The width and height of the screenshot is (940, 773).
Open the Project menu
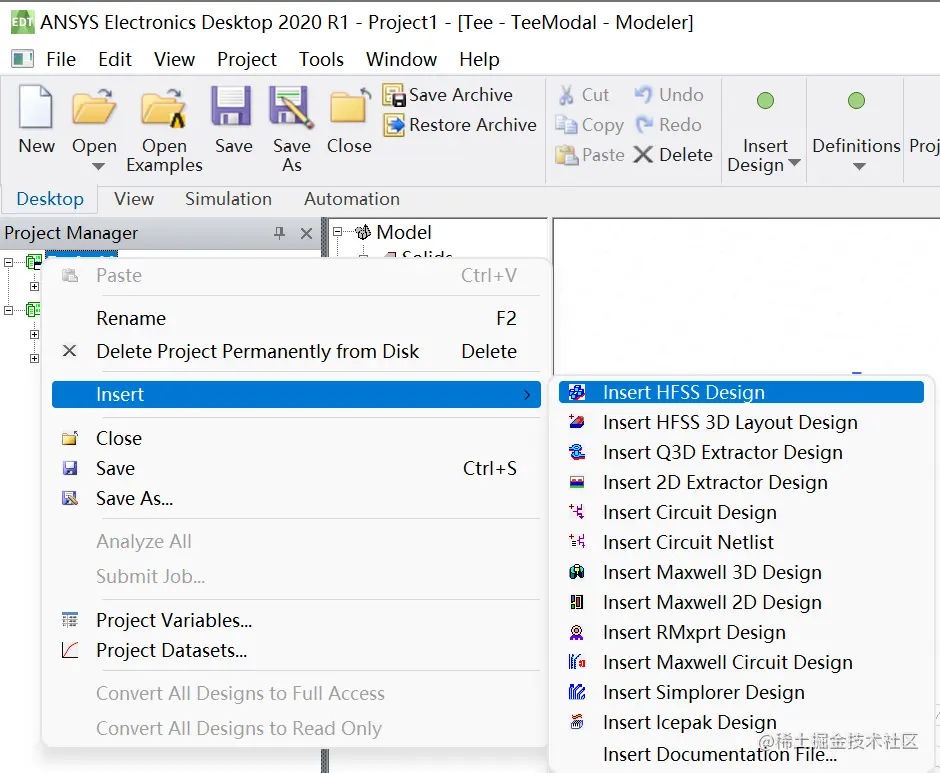pyautogui.click(x=246, y=59)
